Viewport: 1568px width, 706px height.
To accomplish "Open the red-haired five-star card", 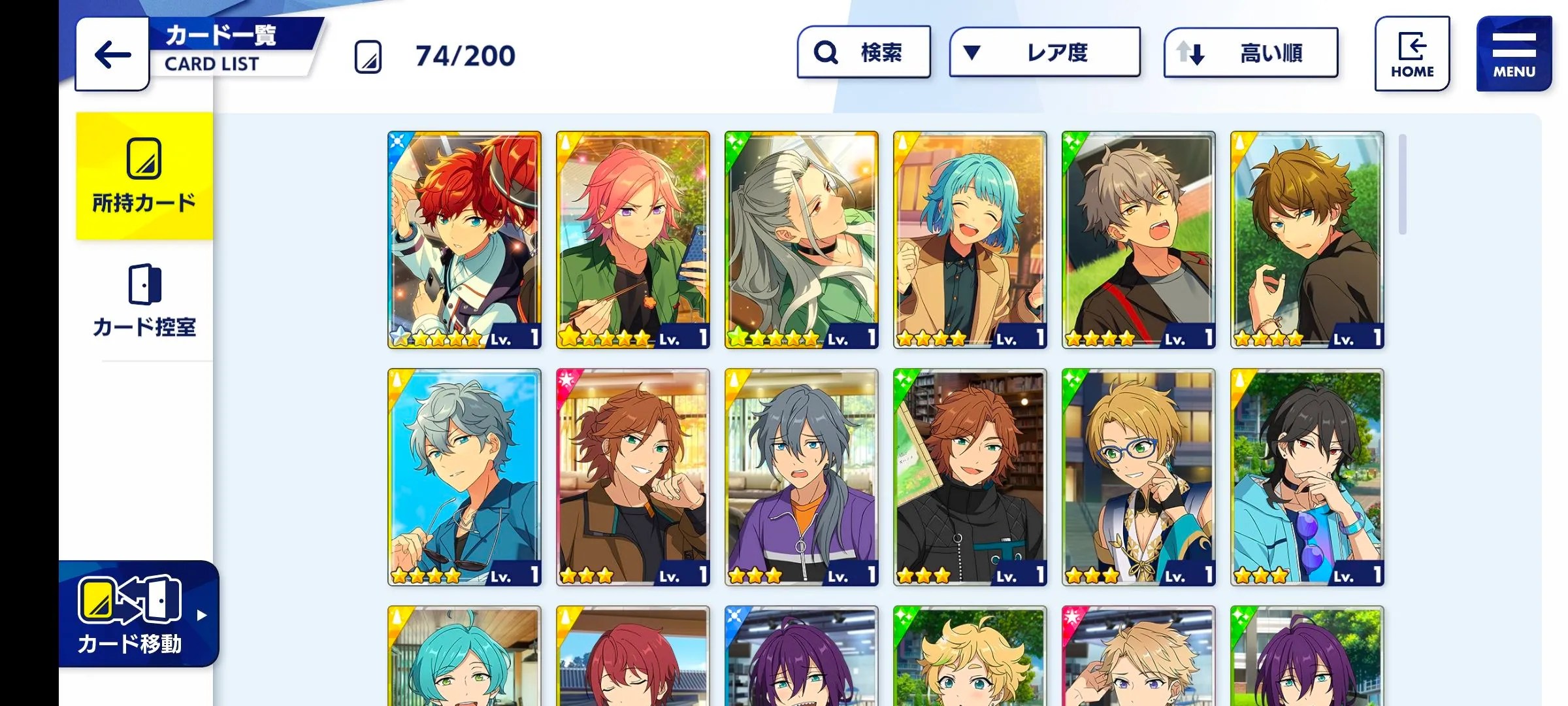I will tap(465, 240).
